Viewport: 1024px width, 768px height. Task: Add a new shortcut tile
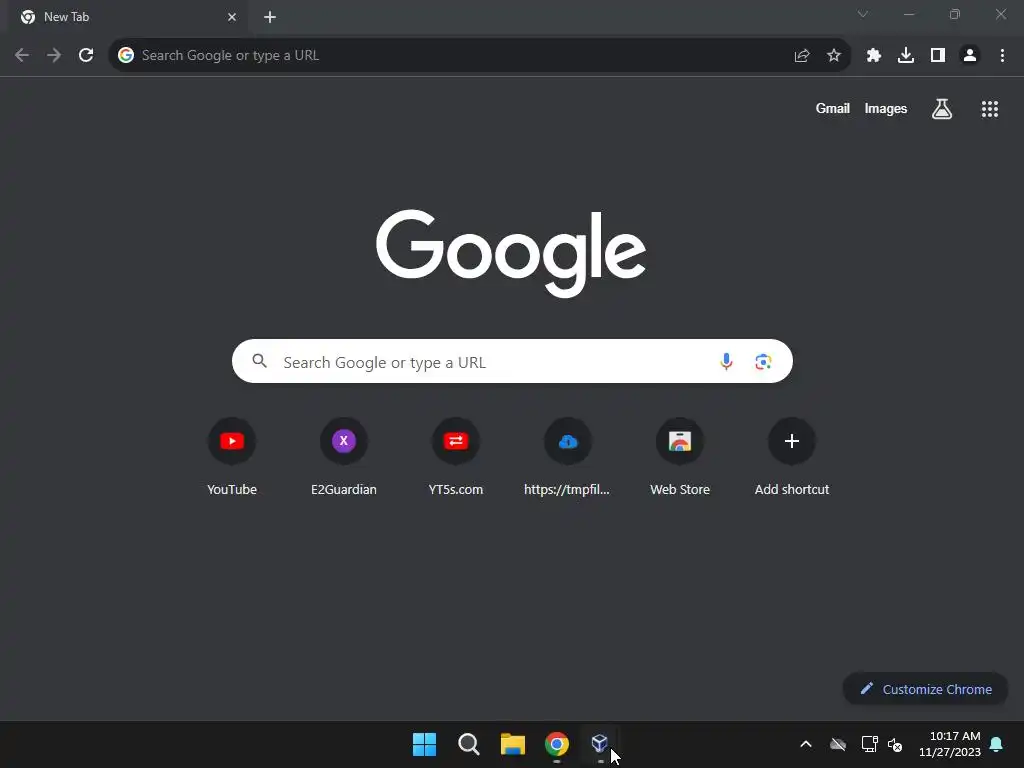click(792, 457)
